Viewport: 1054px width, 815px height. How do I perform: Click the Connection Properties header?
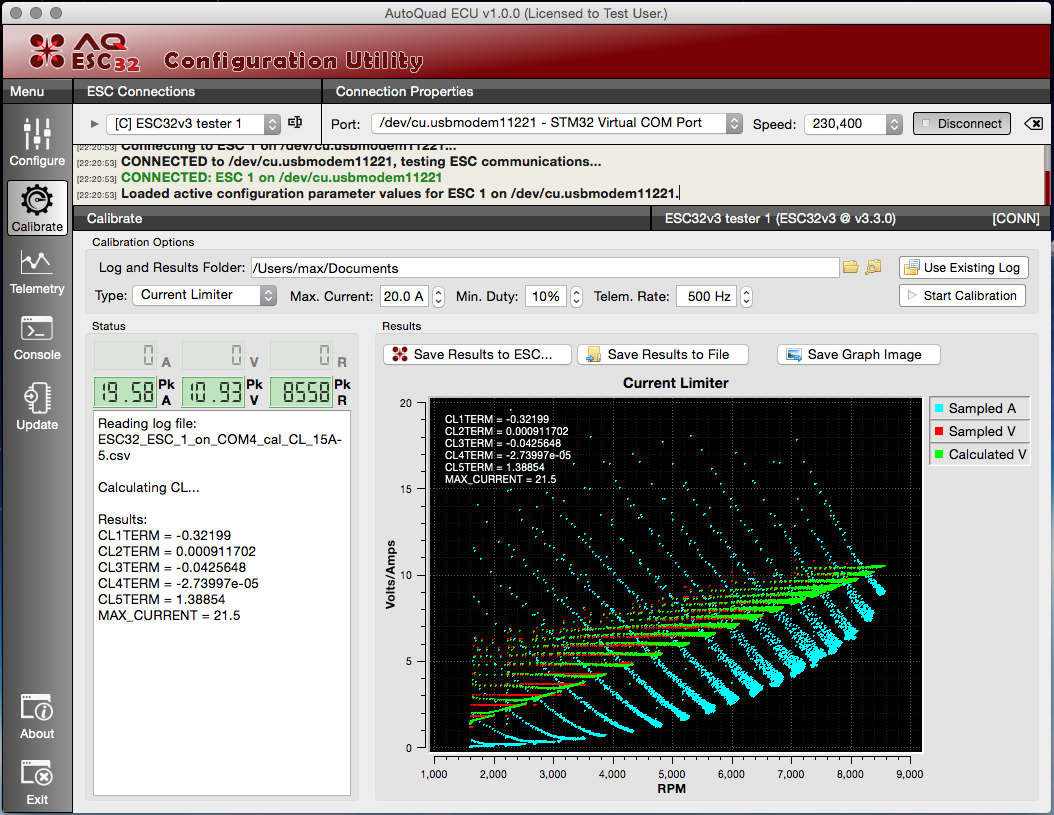coord(404,91)
